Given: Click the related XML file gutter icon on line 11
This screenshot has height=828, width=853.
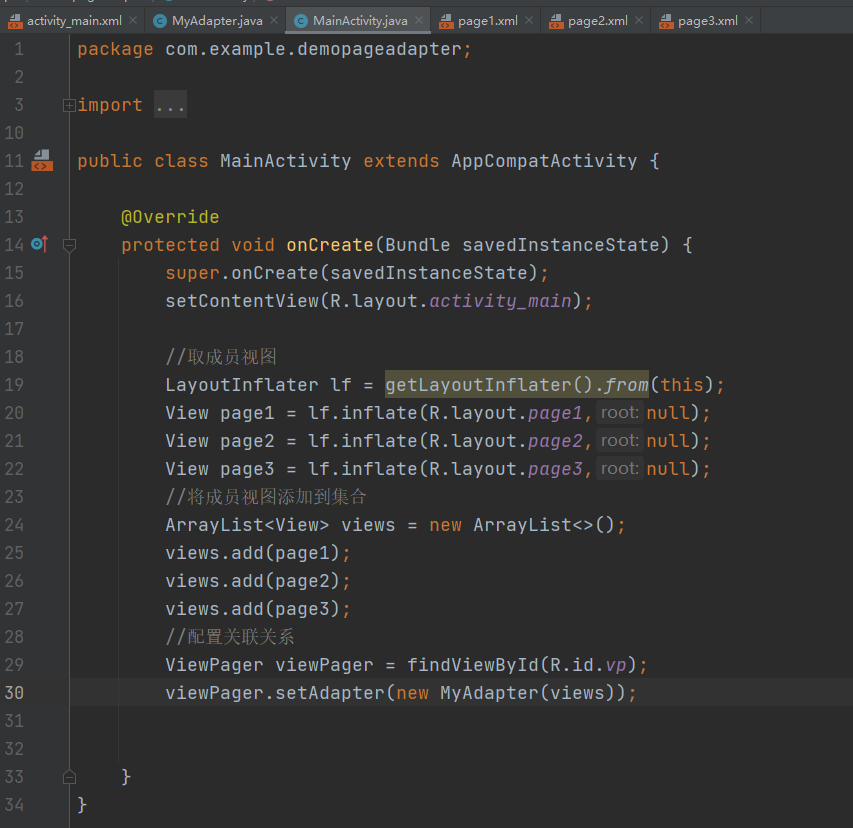Looking at the screenshot, I should click(x=42, y=160).
